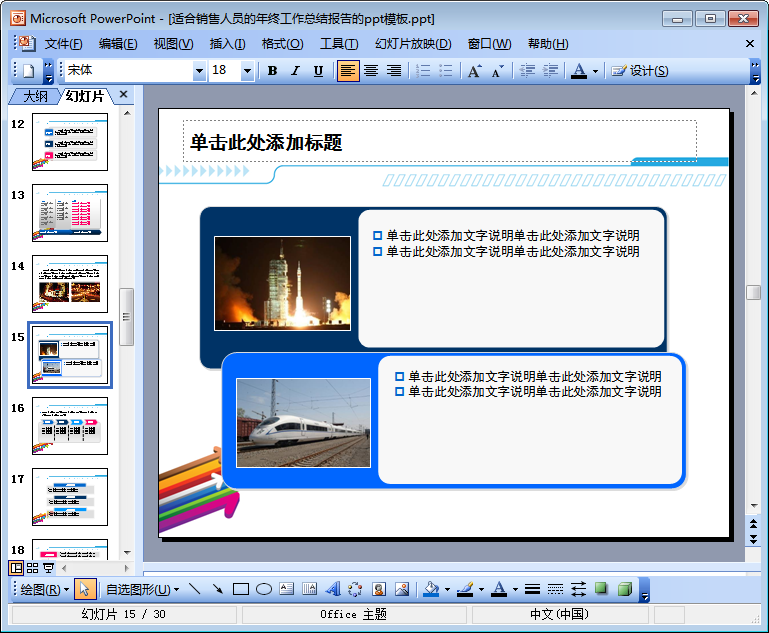This screenshot has height=633, width=769.
Task: Toggle bulleted list formatting
Action: click(x=445, y=71)
